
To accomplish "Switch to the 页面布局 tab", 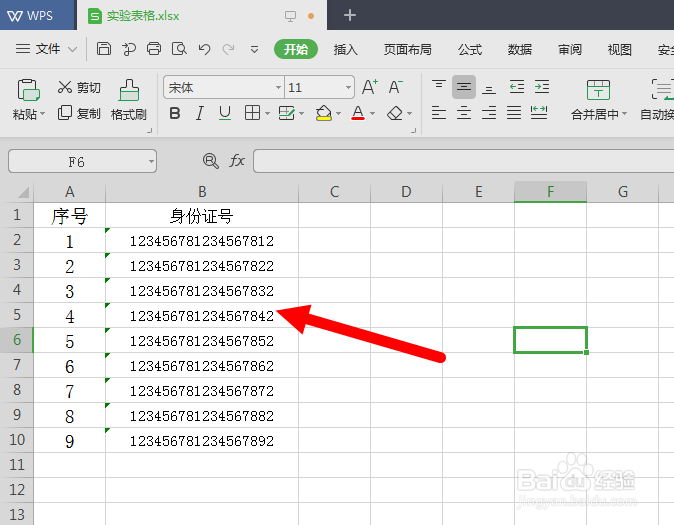I will pyautogui.click(x=407, y=50).
